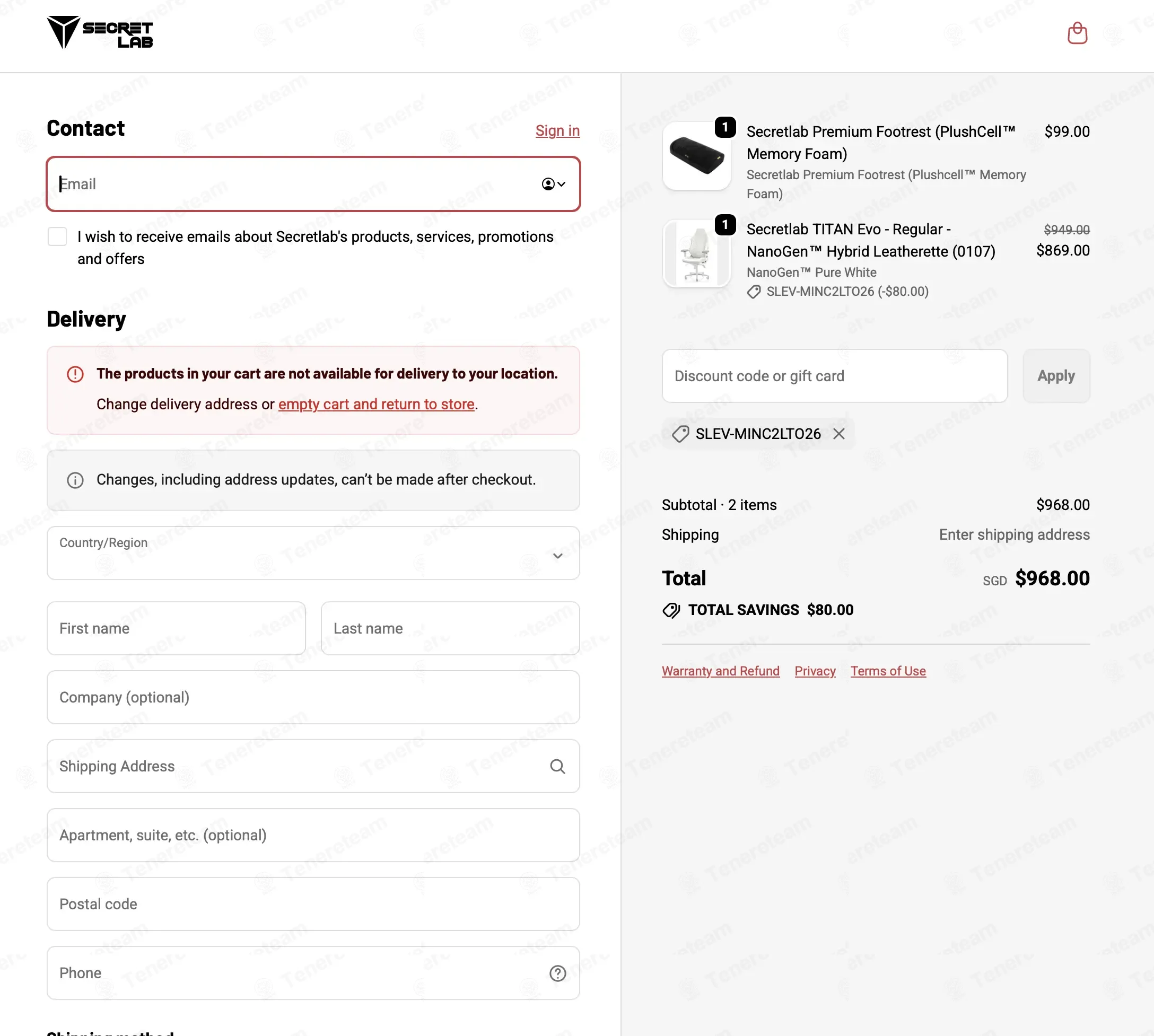Remove the SLEV-MINC2LTO26 discount code
Screen dimensions: 1154x1036
[x=838, y=434]
